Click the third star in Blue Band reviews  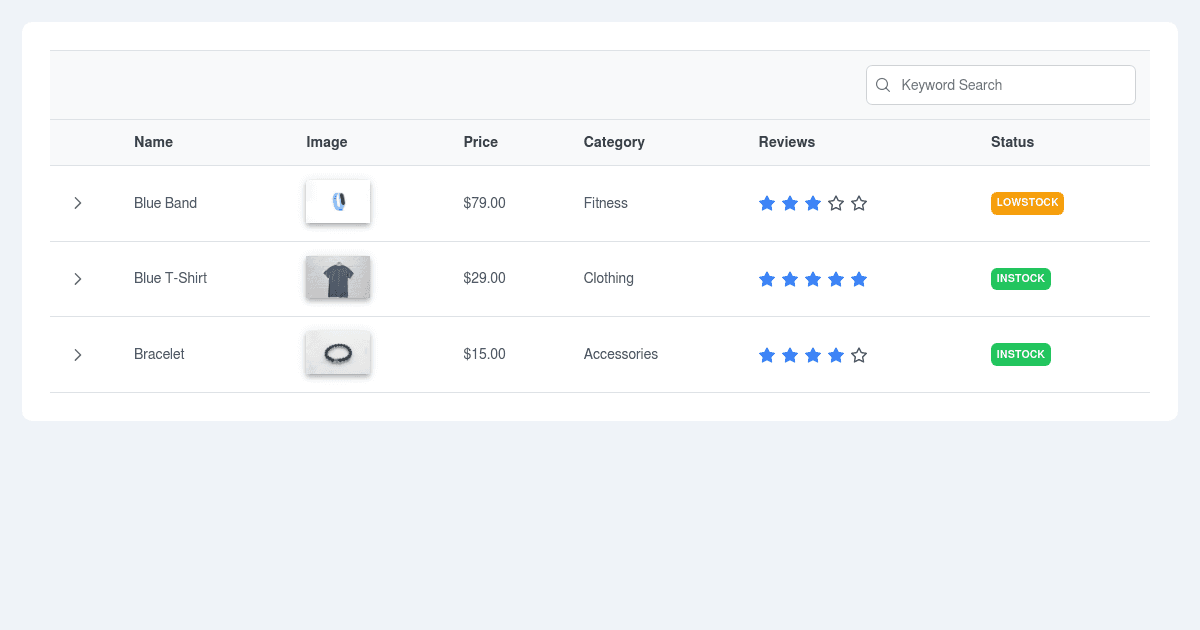pos(813,203)
